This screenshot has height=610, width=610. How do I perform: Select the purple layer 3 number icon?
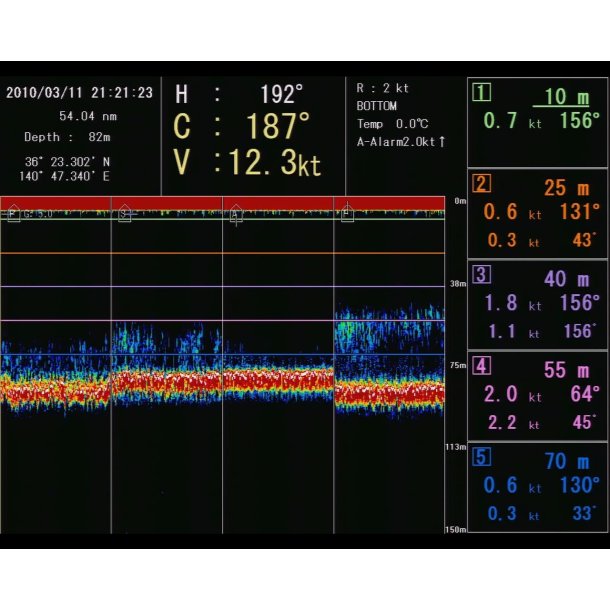[482, 276]
